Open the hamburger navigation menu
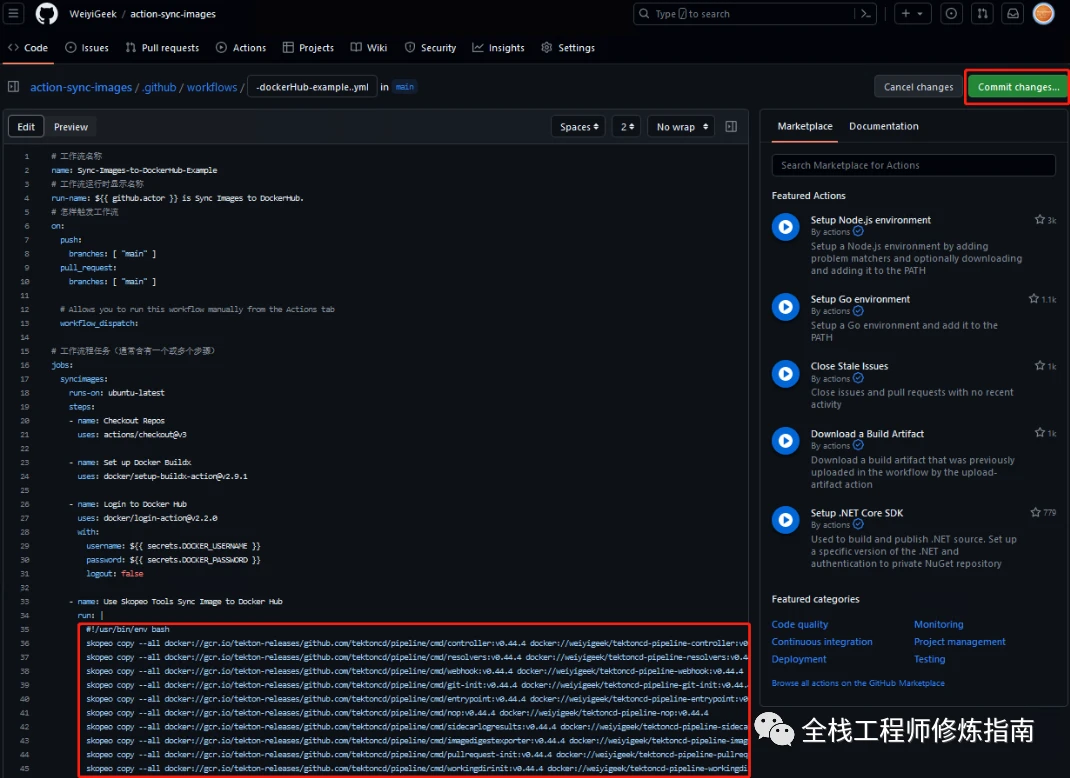The height and width of the screenshot is (778, 1070). click(x=13, y=13)
